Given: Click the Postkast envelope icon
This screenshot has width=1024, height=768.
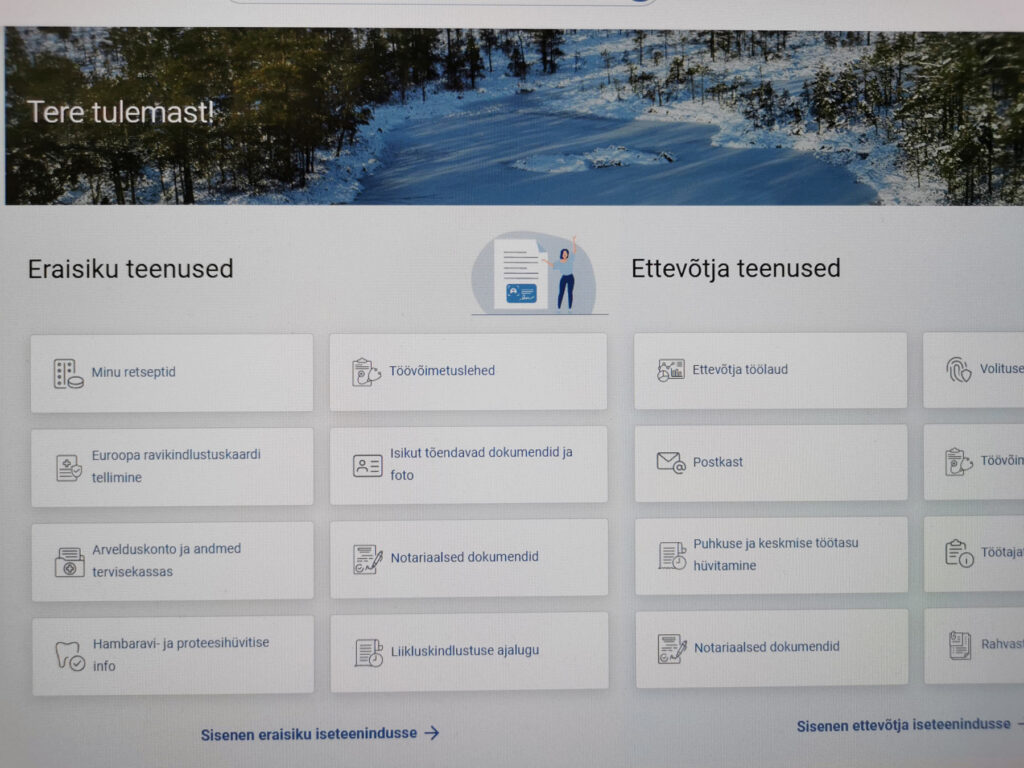Looking at the screenshot, I should tap(670, 463).
